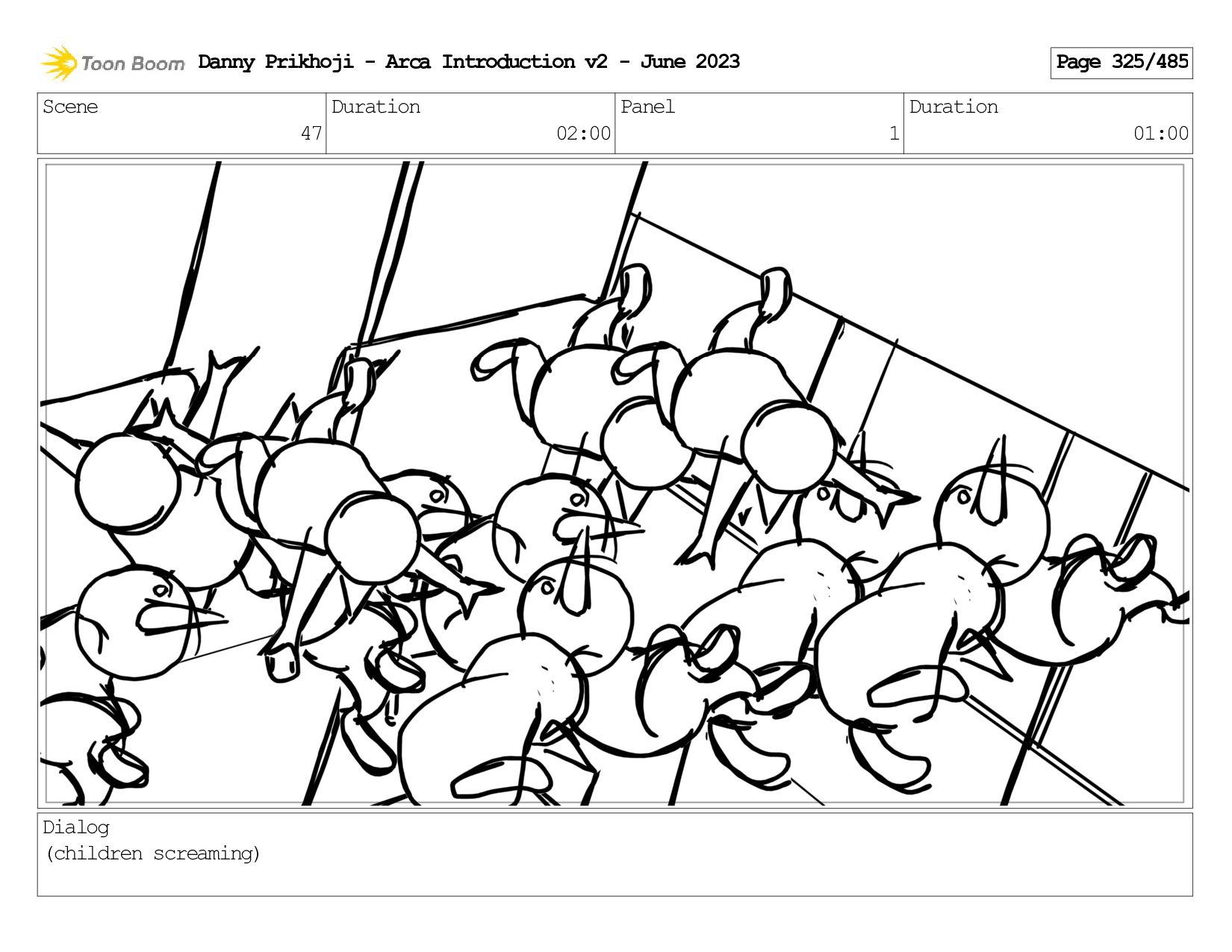
Task: Click the Toon Boom logo
Action: [112, 63]
